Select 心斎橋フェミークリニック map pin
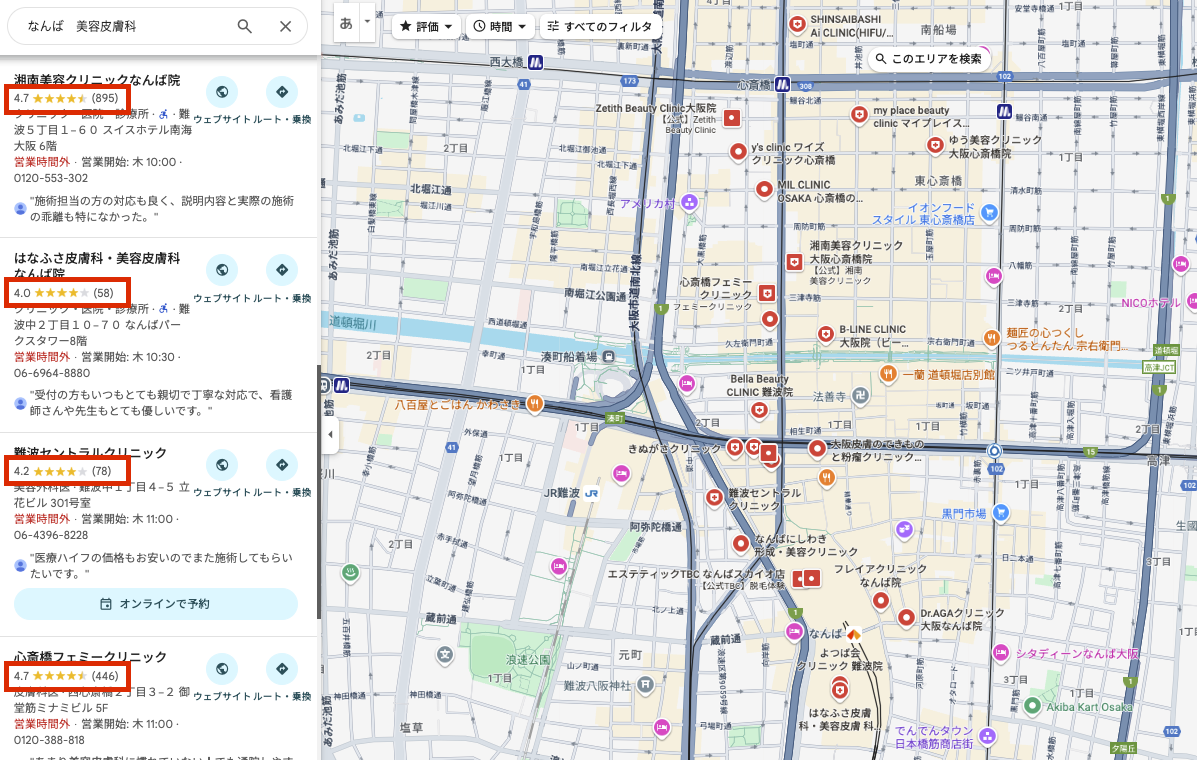 (767, 293)
